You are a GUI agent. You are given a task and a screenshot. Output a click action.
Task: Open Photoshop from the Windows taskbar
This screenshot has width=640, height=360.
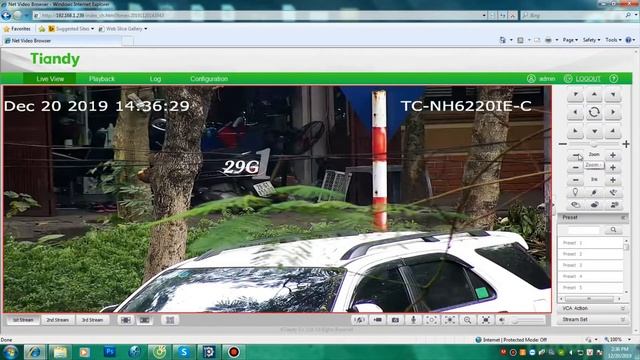[109, 351]
